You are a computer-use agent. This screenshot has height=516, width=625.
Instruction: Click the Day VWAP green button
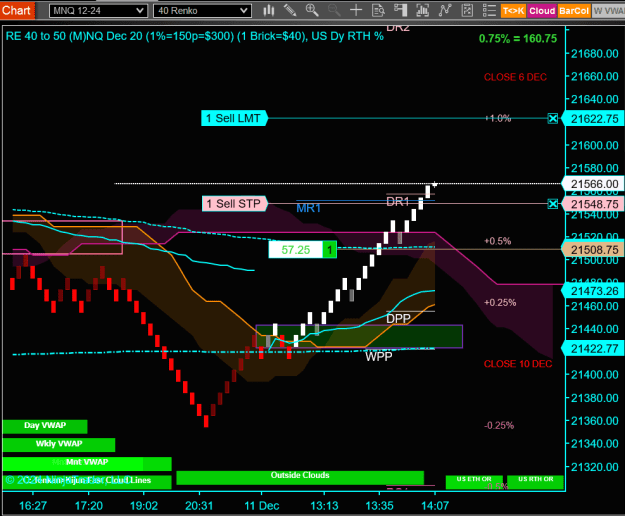[45, 426]
